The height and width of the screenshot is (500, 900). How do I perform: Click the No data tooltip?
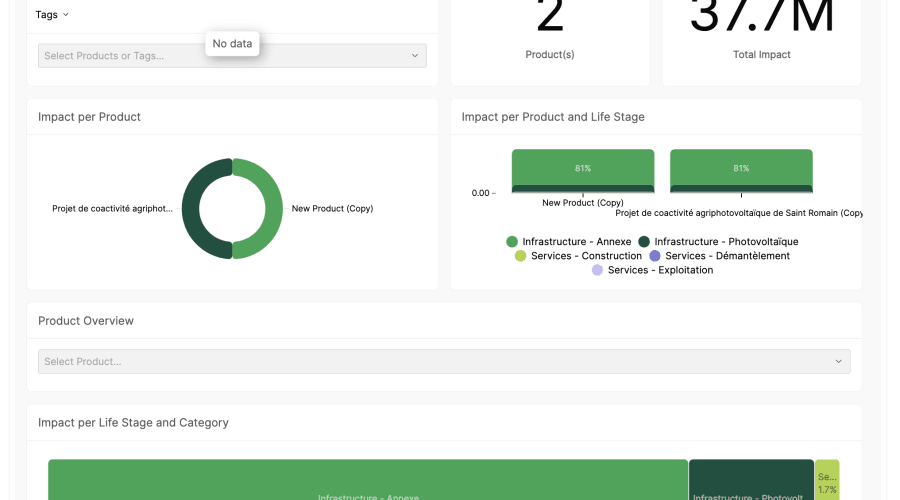[x=232, y=44]
